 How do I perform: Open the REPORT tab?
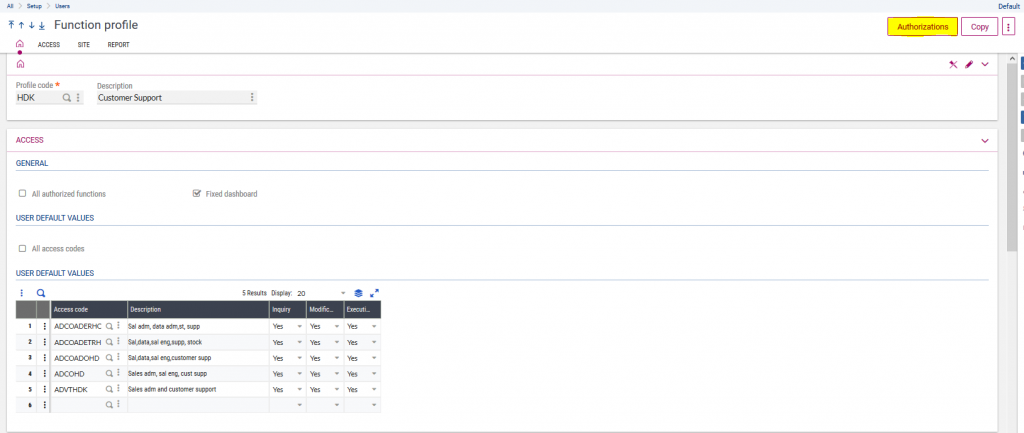click(x=118, y=45)
